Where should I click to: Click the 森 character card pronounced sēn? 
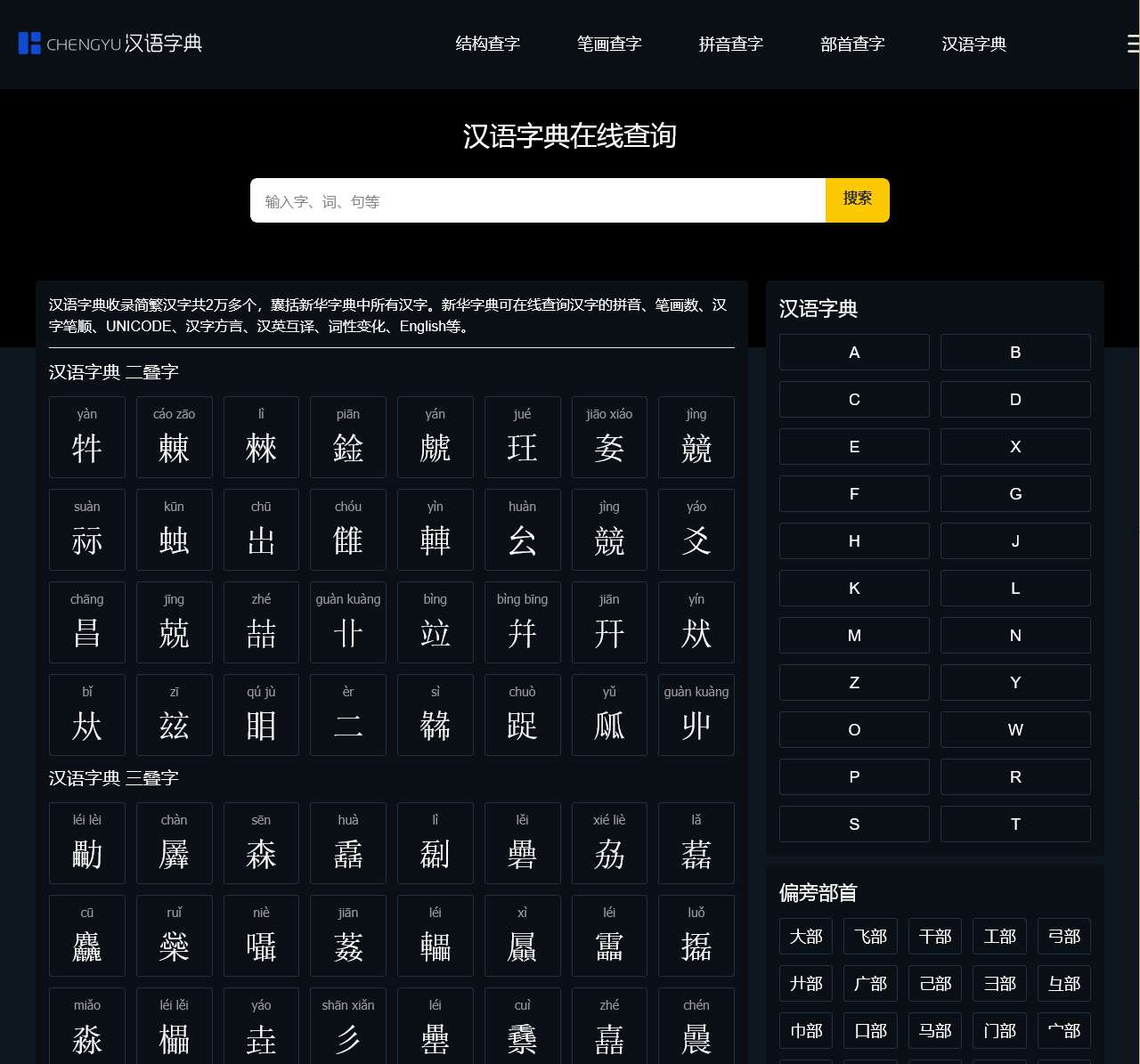tap(261, 843)
